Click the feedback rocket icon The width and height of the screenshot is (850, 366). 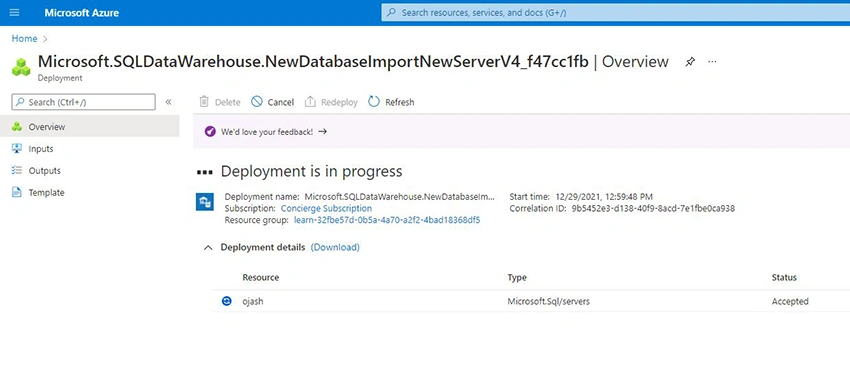210,131
